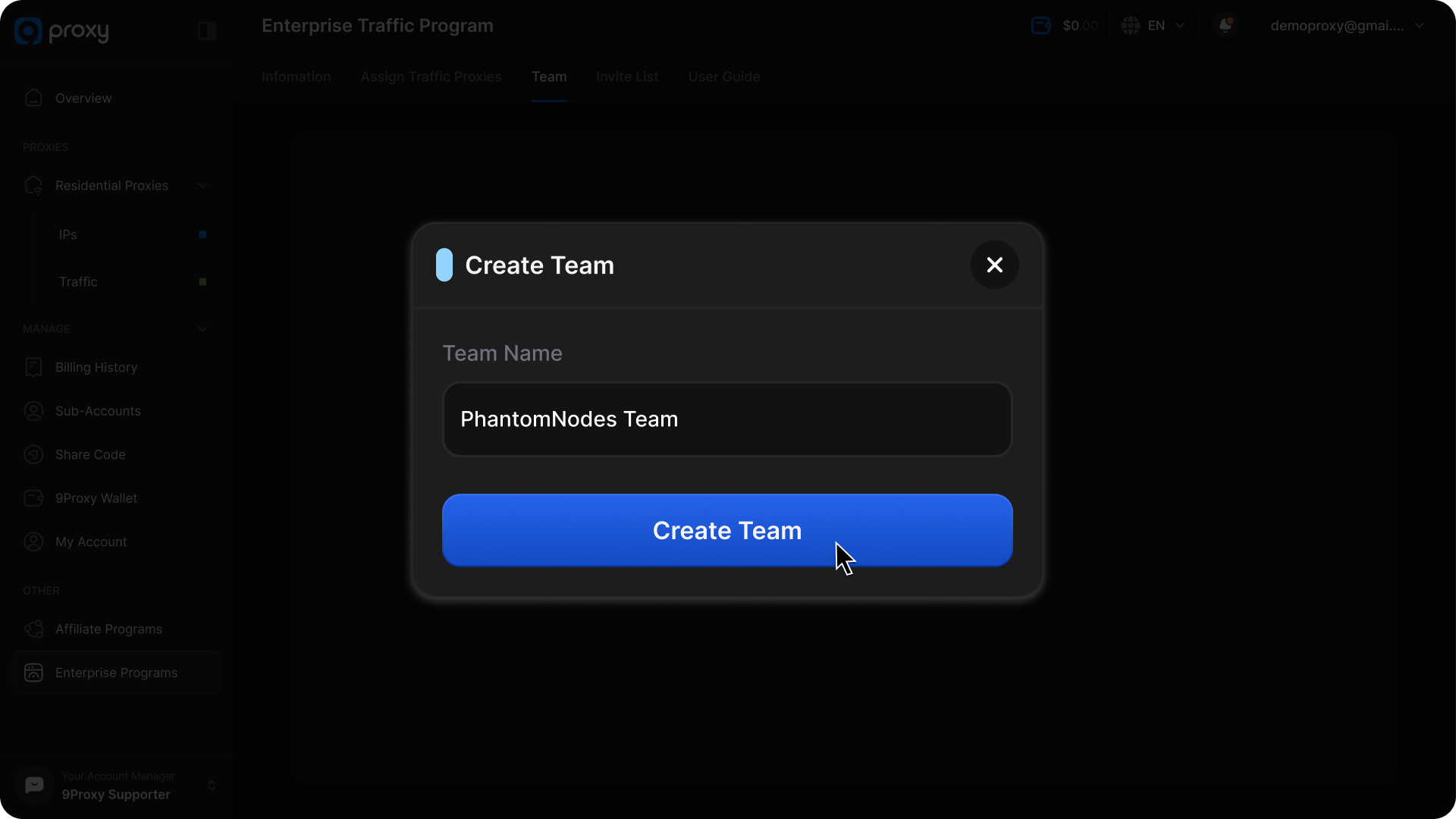Open the notifications bell icon
1456x819 pixels.
pyautogui.click(x=1225, y=26)
